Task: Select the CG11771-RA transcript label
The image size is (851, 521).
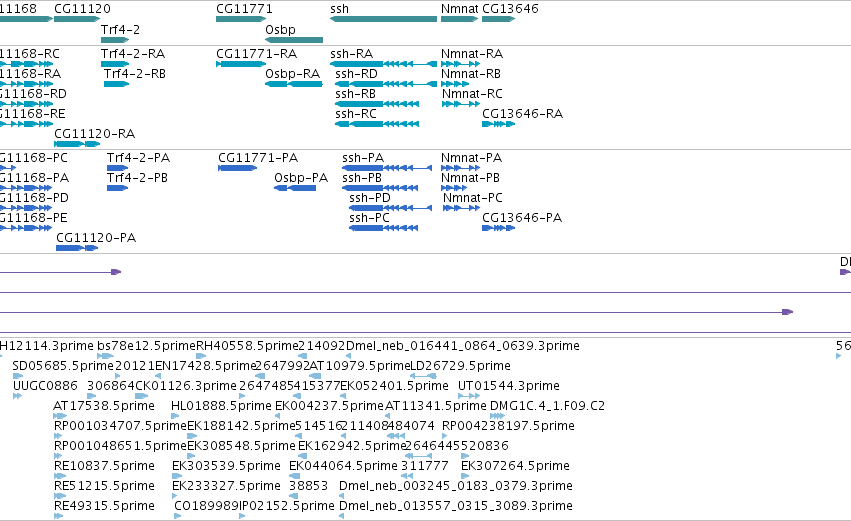Action: coord(256,54)
